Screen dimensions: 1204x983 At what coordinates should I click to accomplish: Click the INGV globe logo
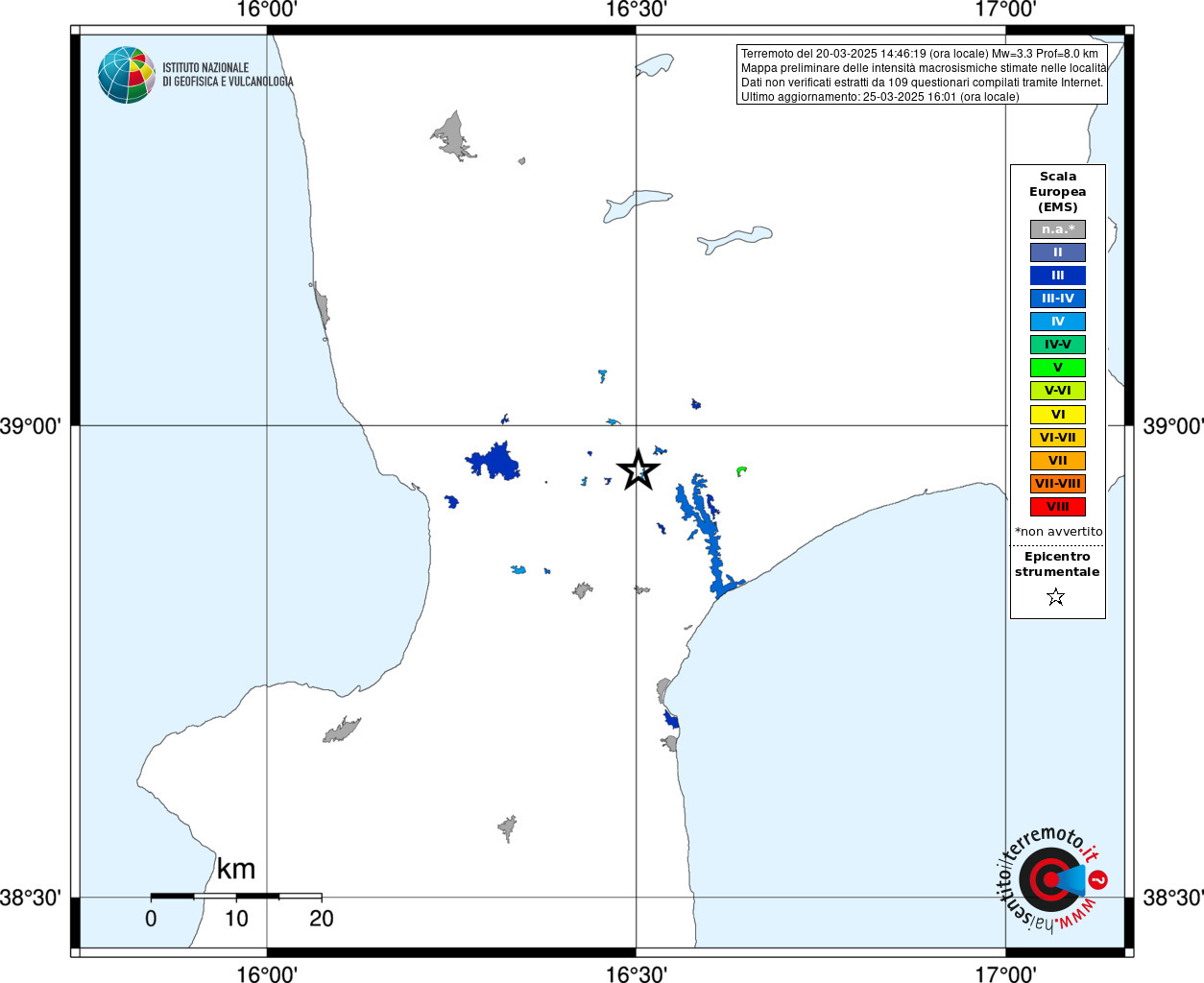pyautogui.click(x=127, y=75)
